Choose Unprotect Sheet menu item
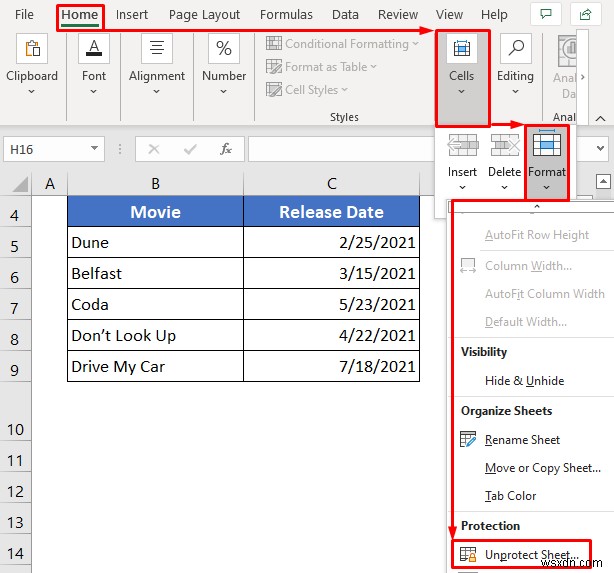 (522, 555)
